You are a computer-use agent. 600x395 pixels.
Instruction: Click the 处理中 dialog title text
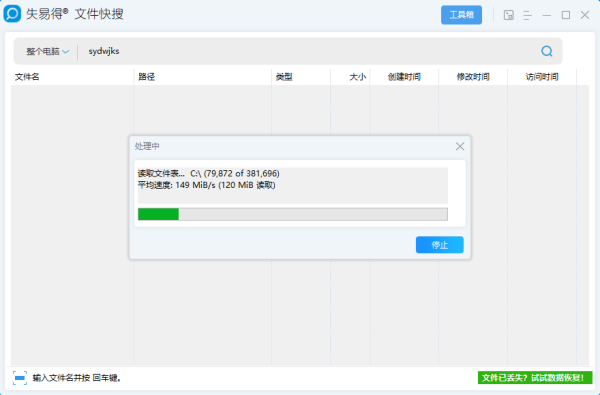coord(147,146)
